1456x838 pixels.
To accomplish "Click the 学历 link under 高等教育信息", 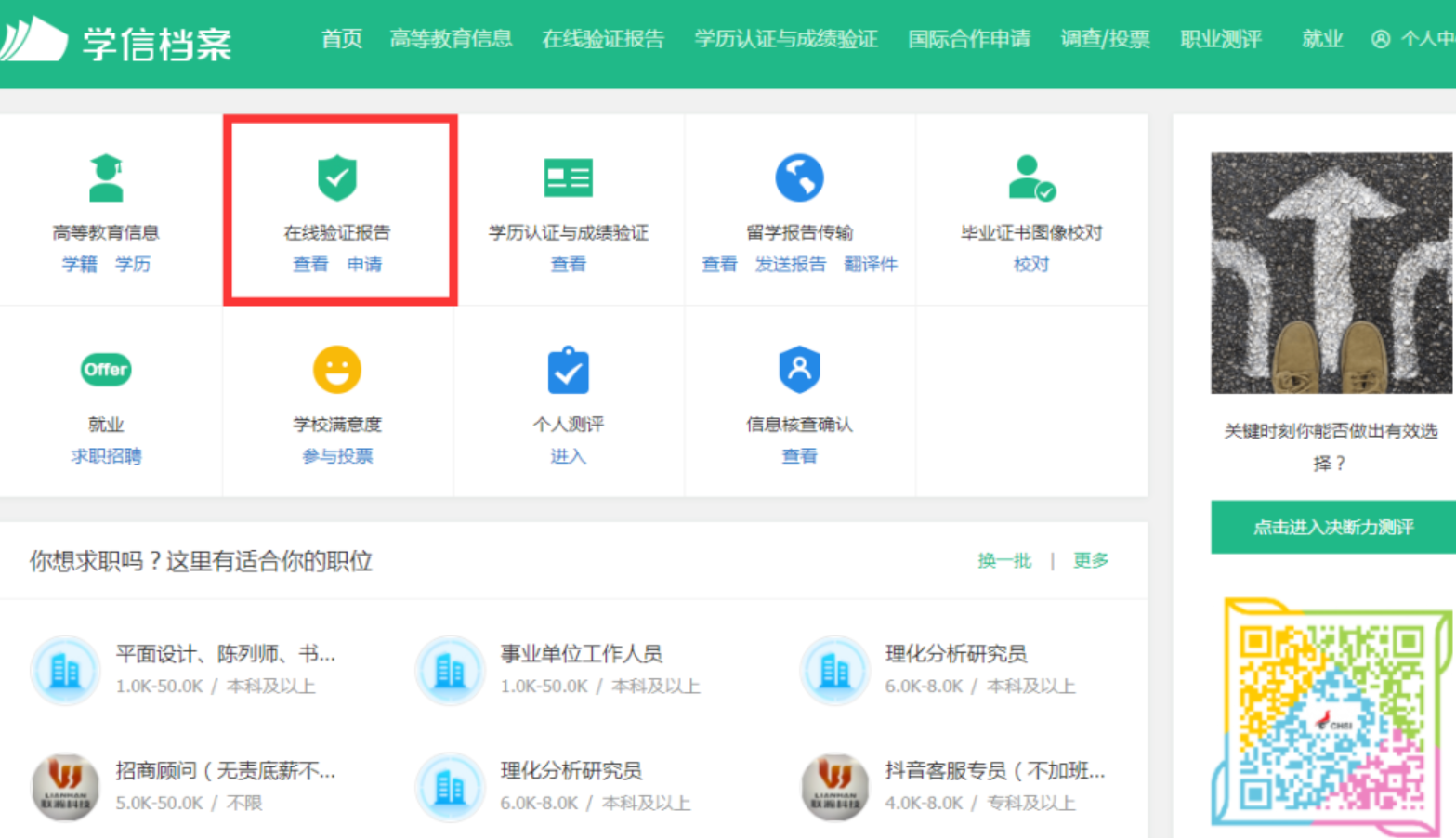I will coord(133,264).
